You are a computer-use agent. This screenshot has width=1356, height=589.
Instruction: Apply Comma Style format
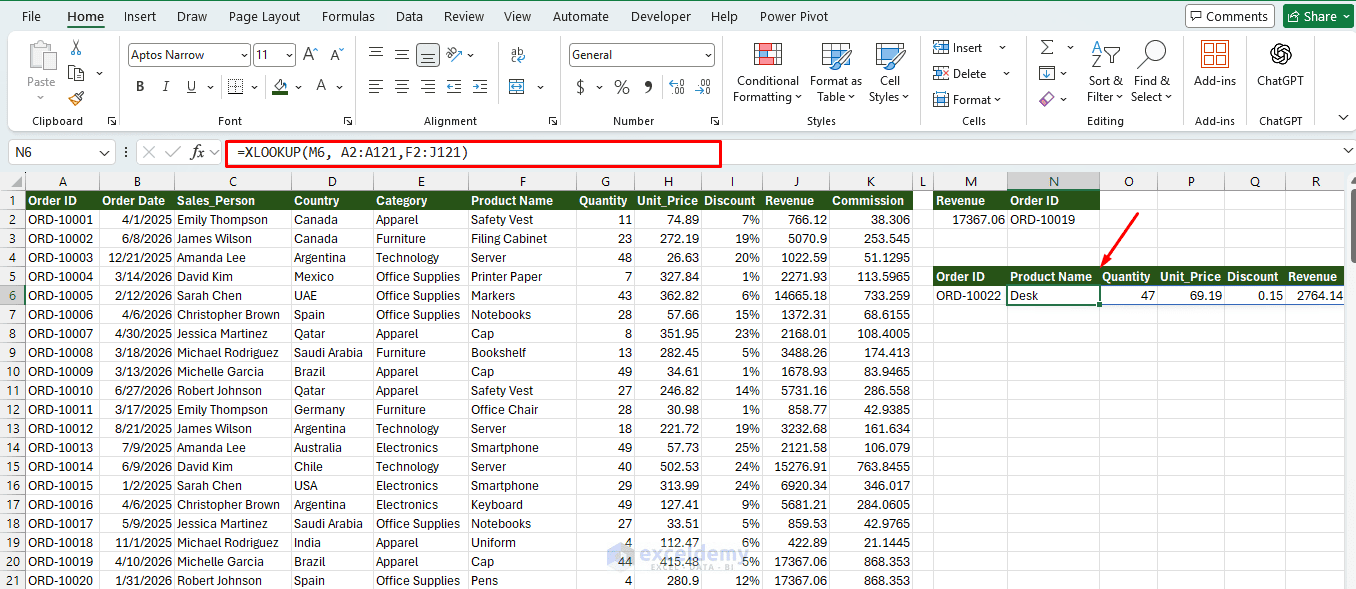point(648,87)
